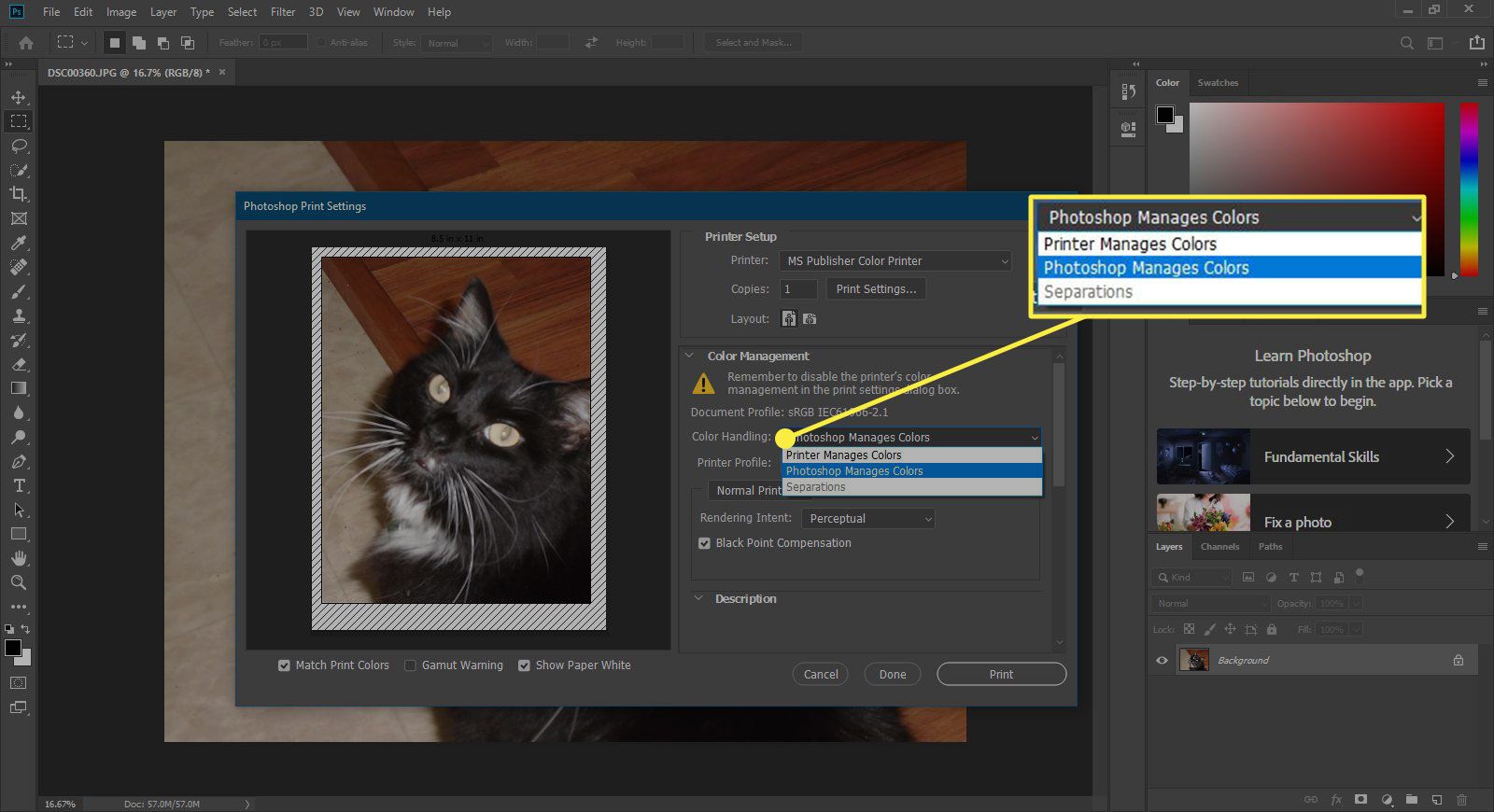Click the share icon at top right
Viewport: 1494px width, 812px height.
tap(1476, 43)
